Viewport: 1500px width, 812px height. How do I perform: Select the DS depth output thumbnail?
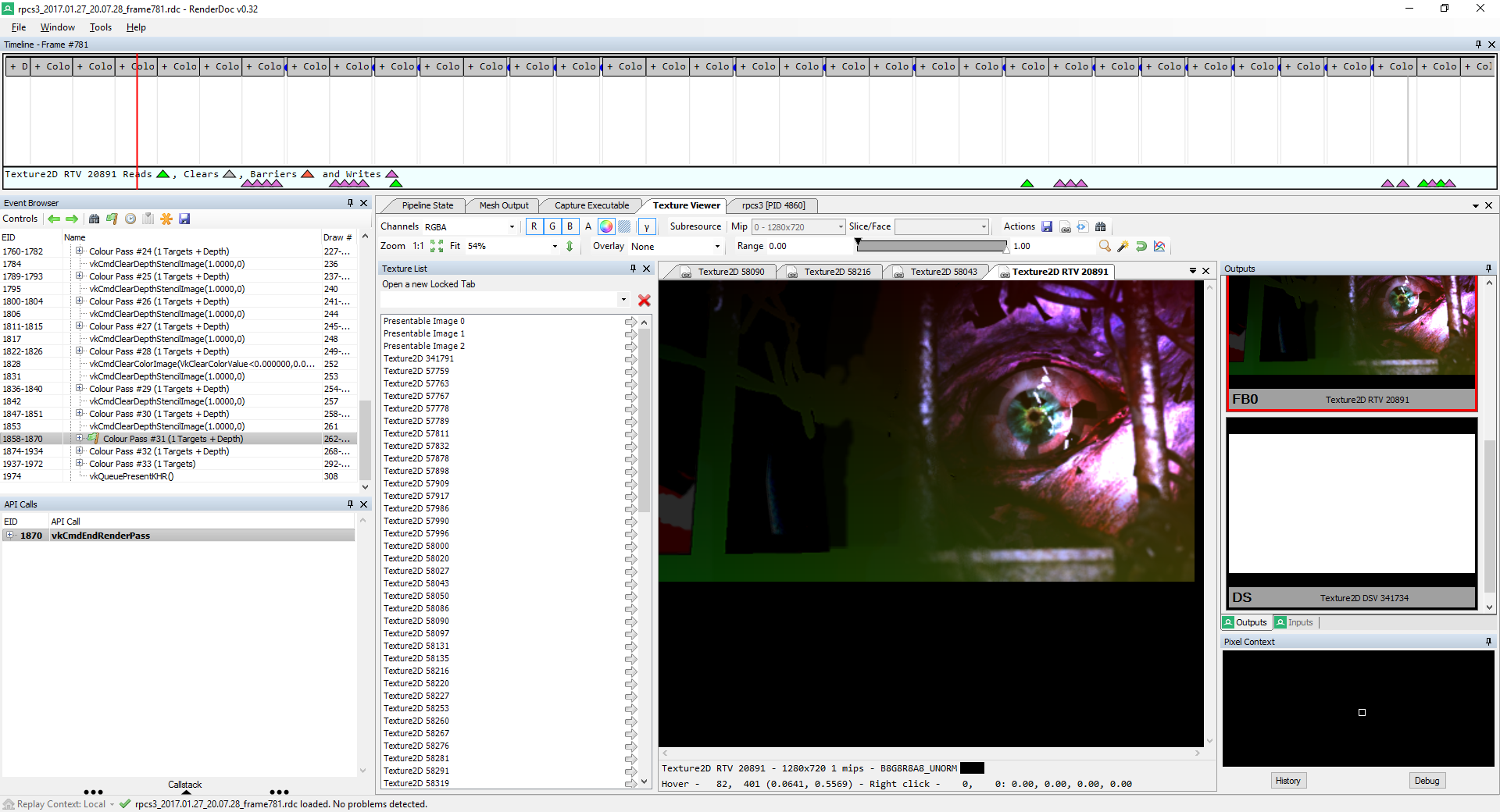pos(1352,513)
